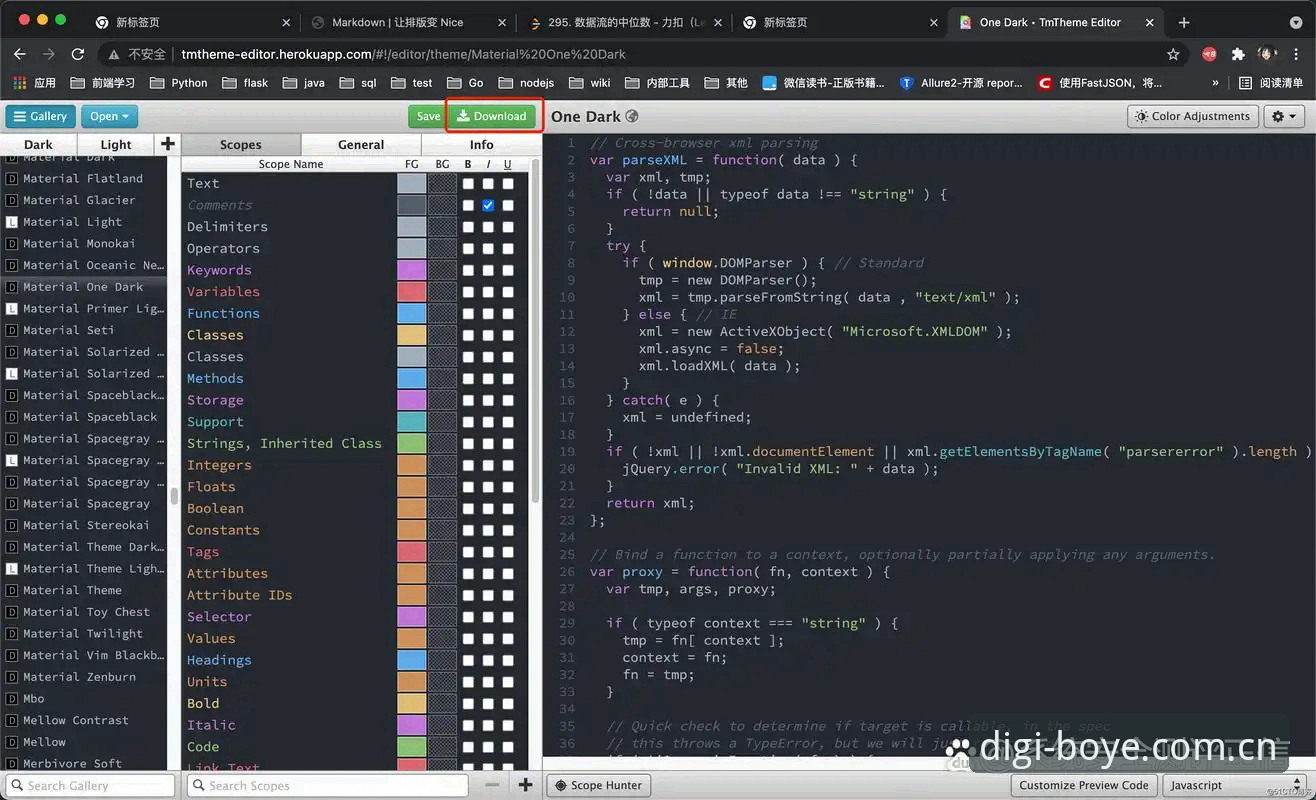
Task: Switch to the Dark gallery tab
Action: (38, 144)
